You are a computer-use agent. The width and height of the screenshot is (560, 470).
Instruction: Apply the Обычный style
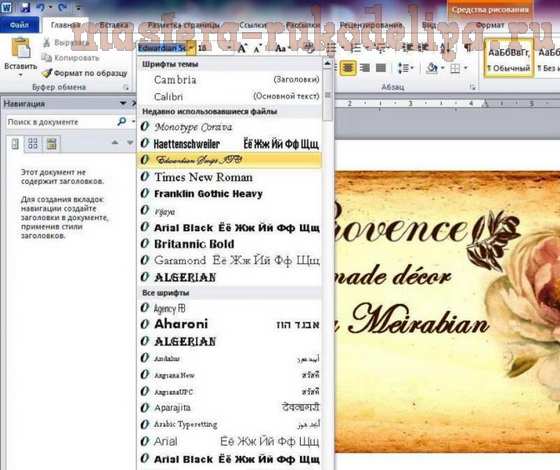[509, 59]
